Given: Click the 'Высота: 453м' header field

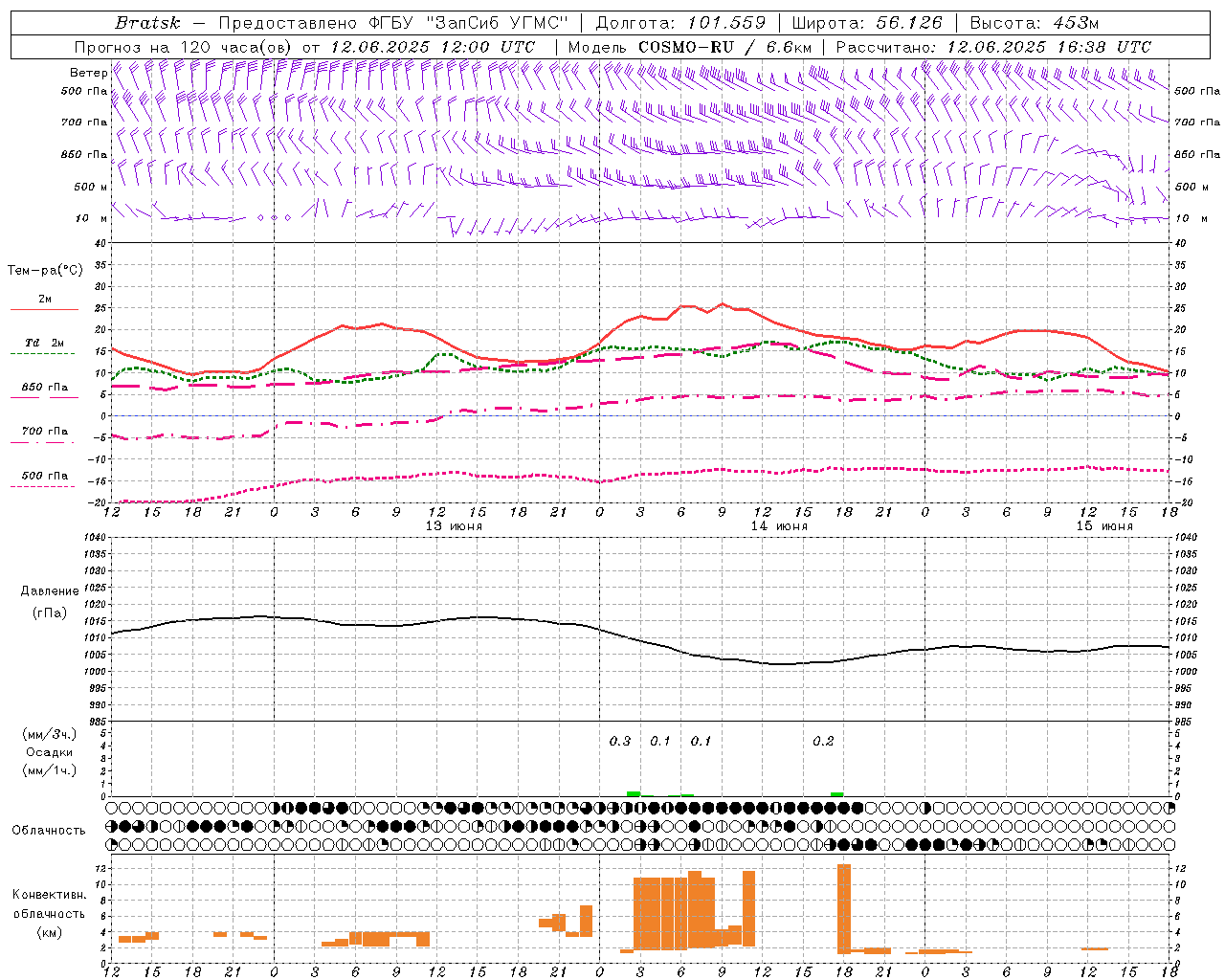Looking at the screenshot, I should [x=1034, y=23].
